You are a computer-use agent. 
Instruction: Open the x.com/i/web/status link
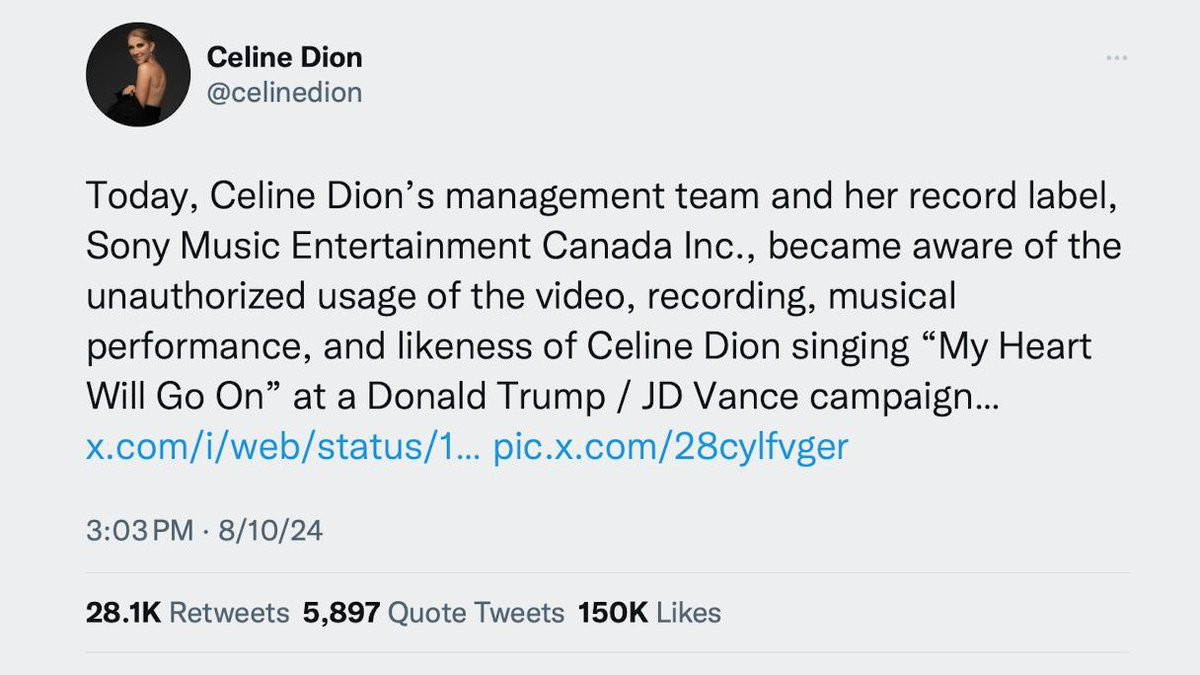[284, 446]
